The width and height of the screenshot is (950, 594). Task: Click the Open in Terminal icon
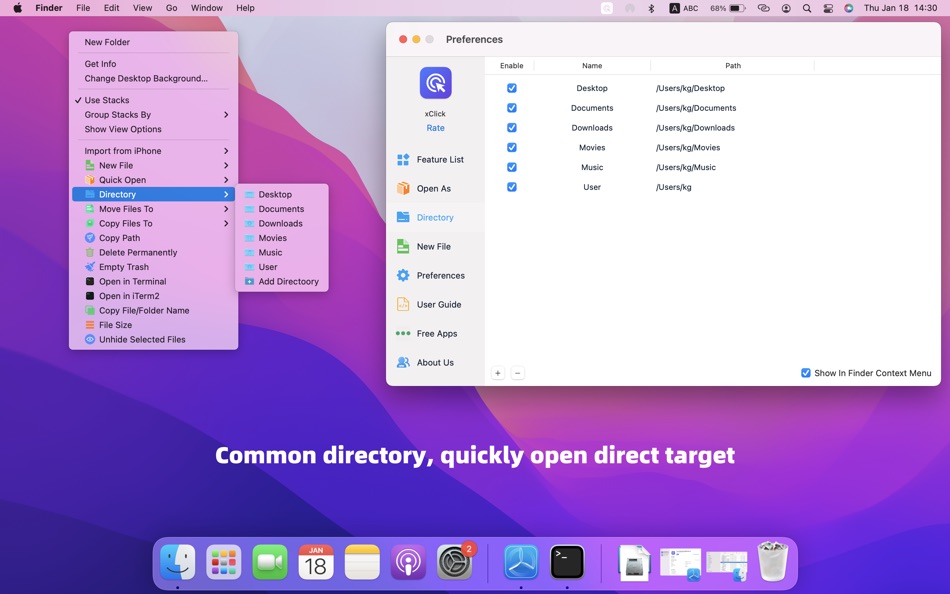[90, 281]
